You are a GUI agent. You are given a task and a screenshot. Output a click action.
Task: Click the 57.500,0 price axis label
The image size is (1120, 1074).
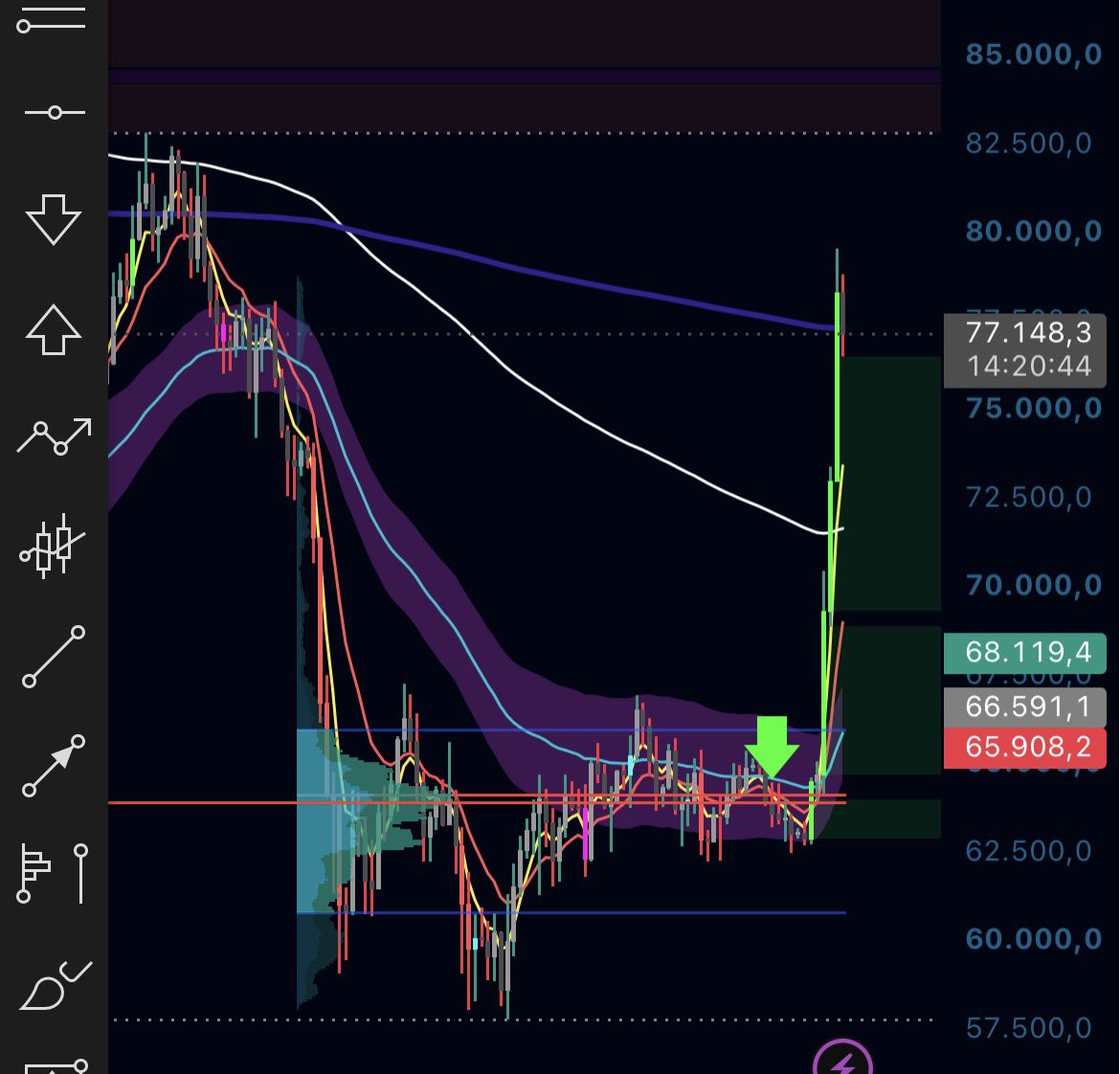[1028, 1028]
